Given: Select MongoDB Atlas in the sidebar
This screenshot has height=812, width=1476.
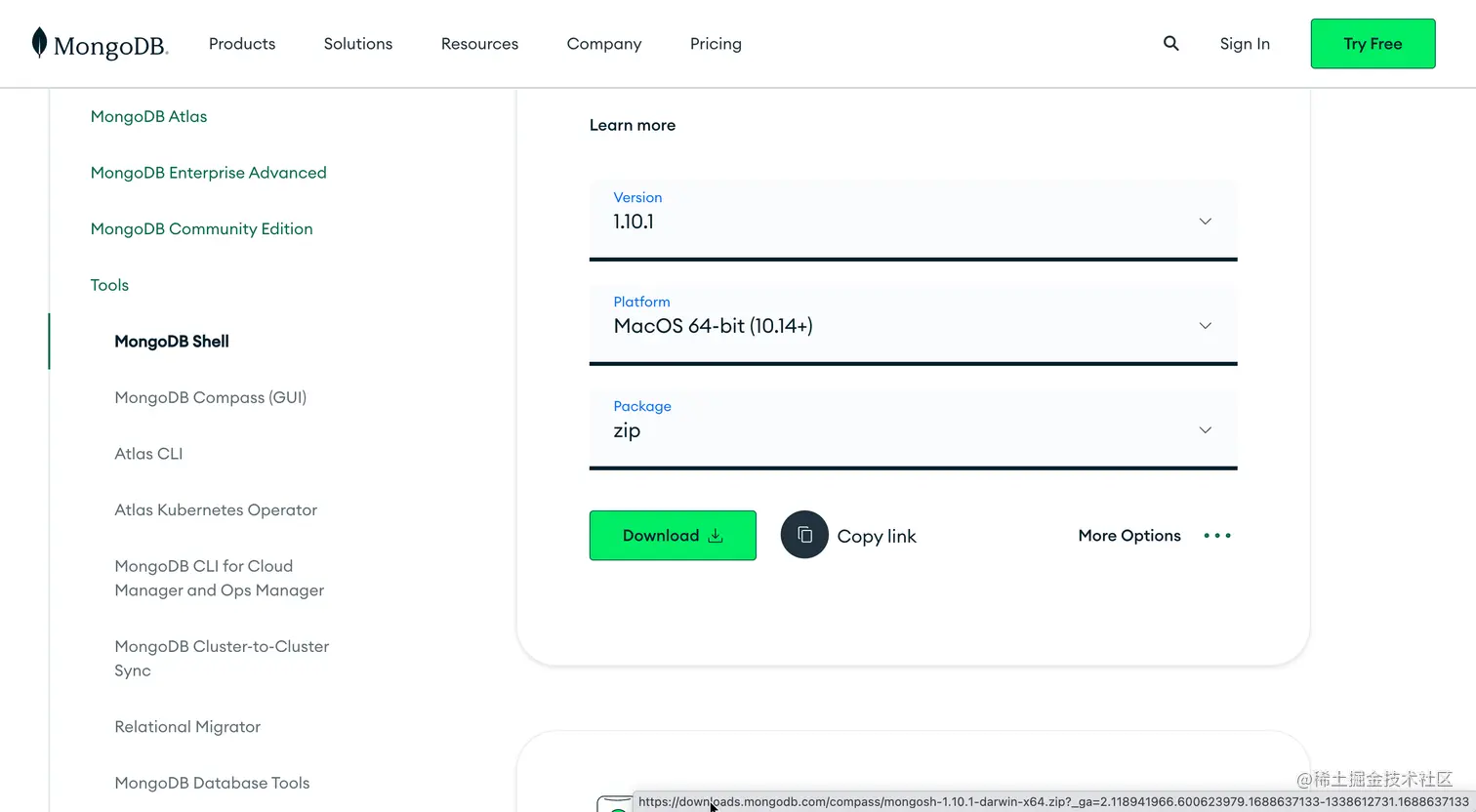Looking at the screenshot, I should (149, 116).
